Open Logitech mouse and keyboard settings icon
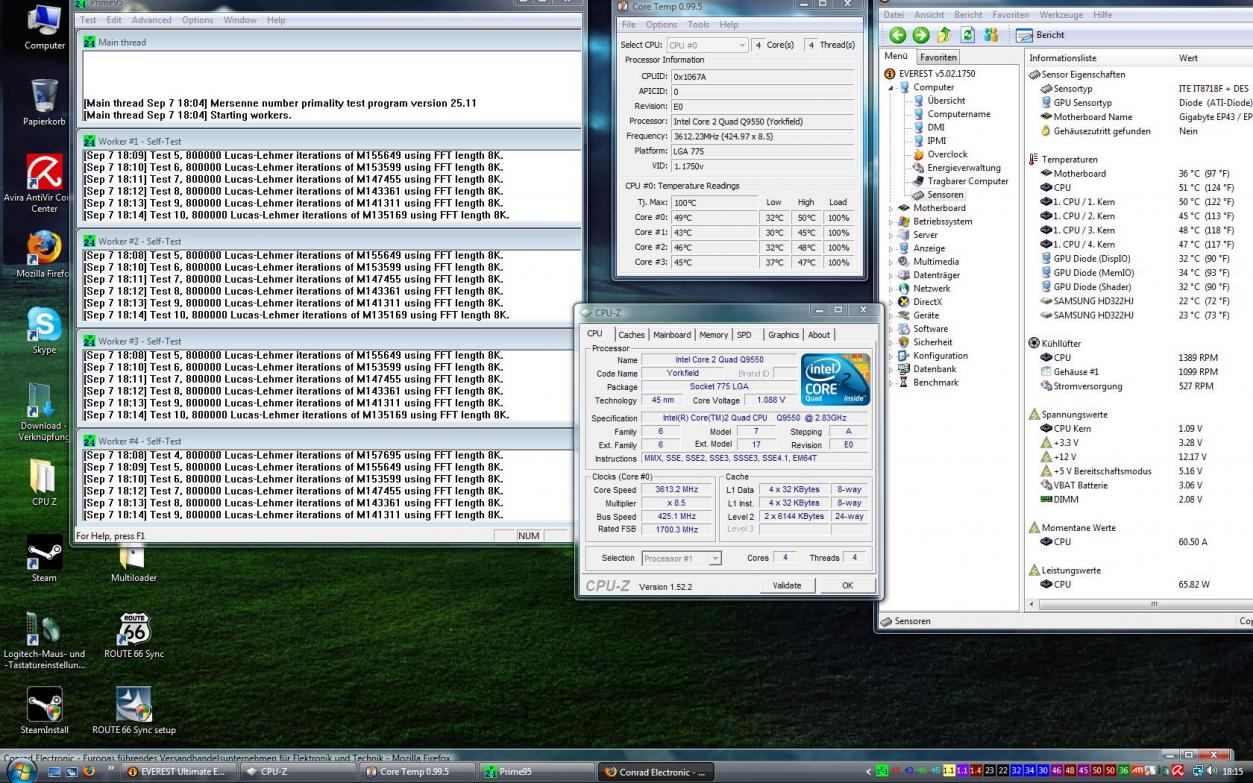 [x=44, y=641]
